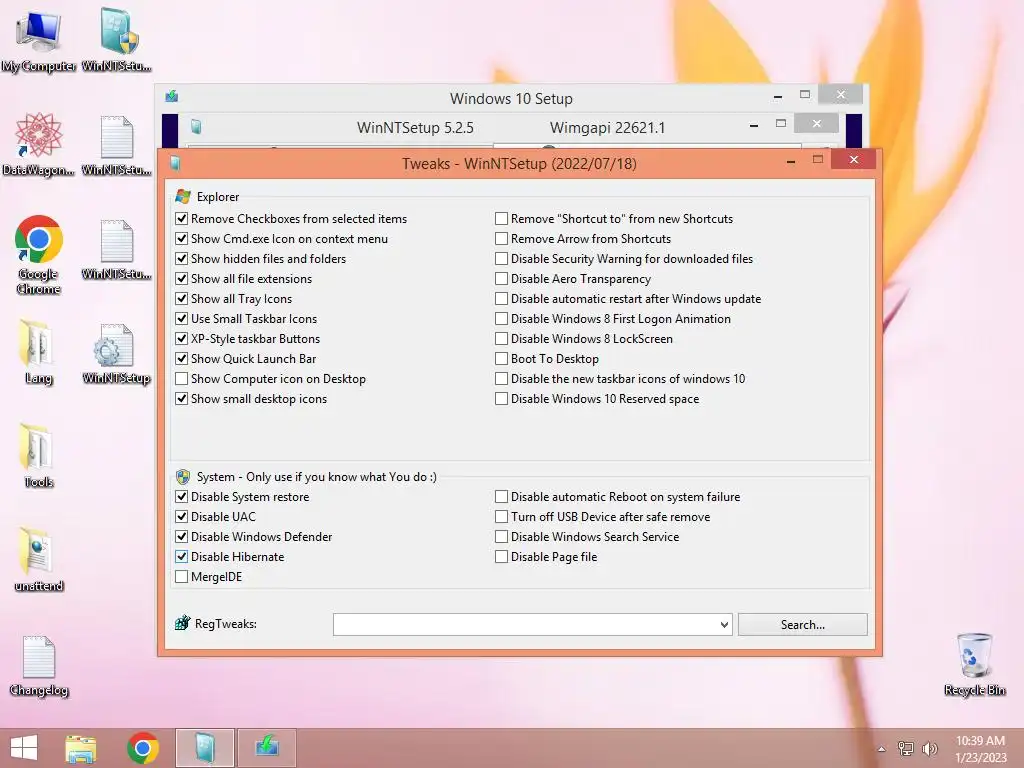Uncheck Disable Windows Defender
The image size is (1024, 768).
(x=182, y=537)
